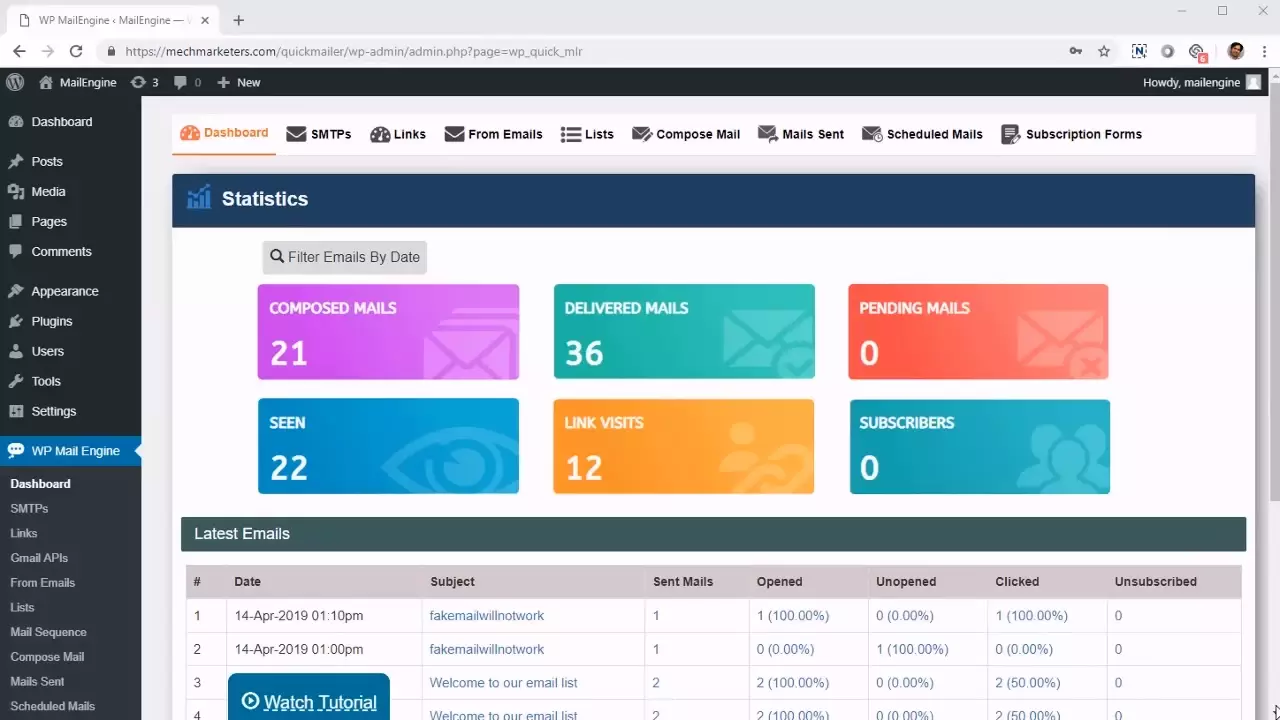Click the Subscribers card
The image size is (1280, 720).
[979, 446]
